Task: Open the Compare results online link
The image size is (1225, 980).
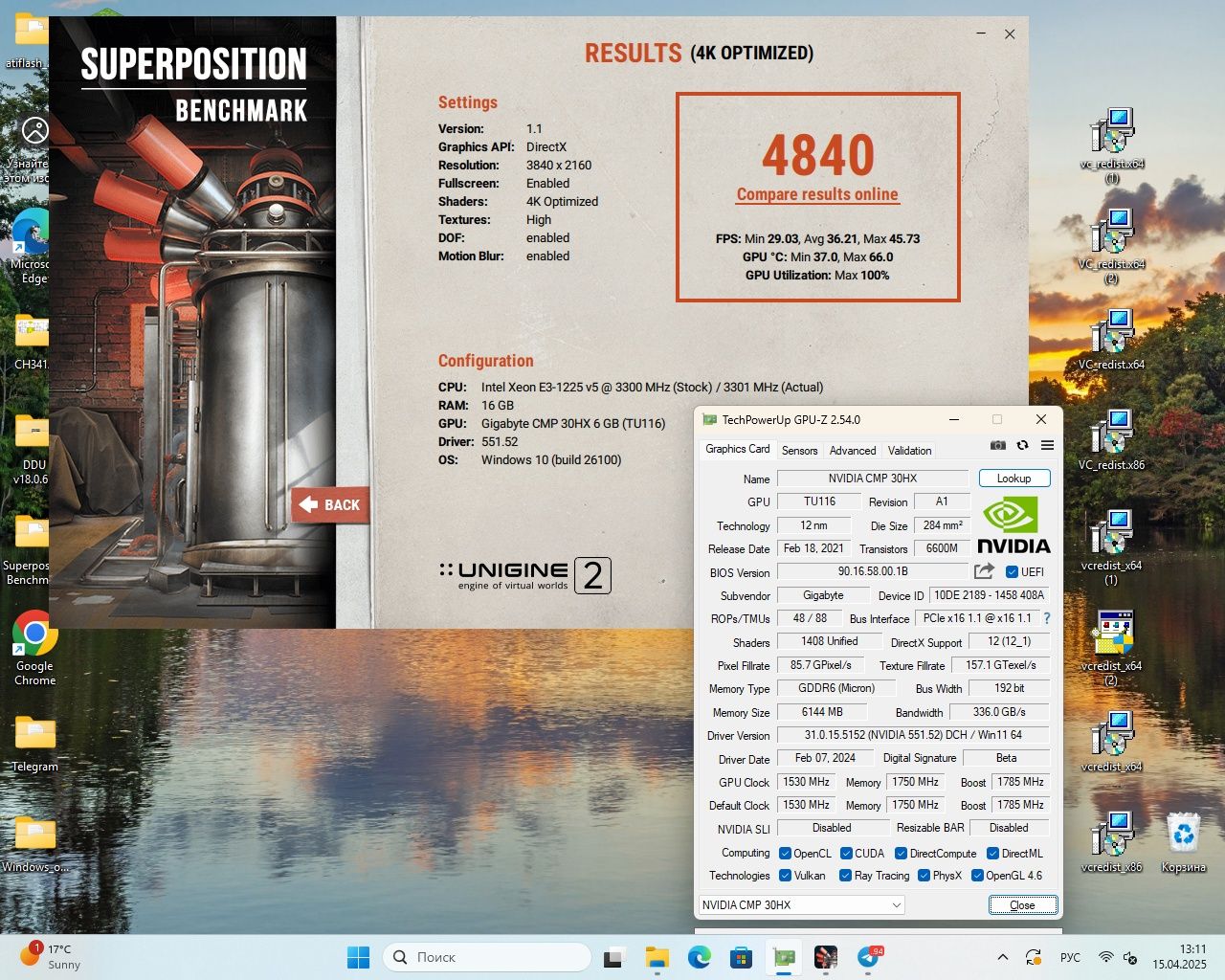Action: click(817, 194)
